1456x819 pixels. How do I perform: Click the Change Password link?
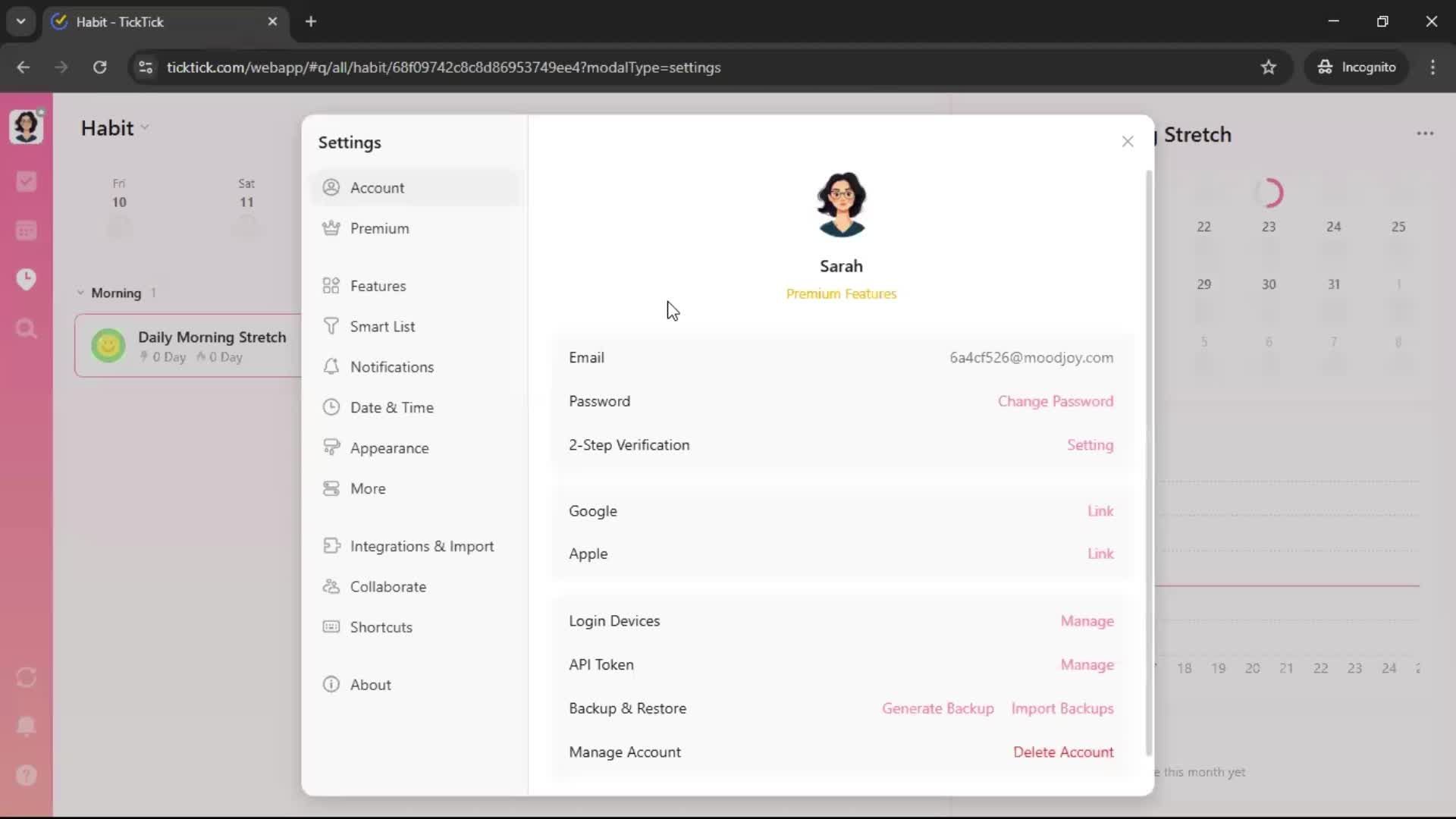[x=1055, y=401]
